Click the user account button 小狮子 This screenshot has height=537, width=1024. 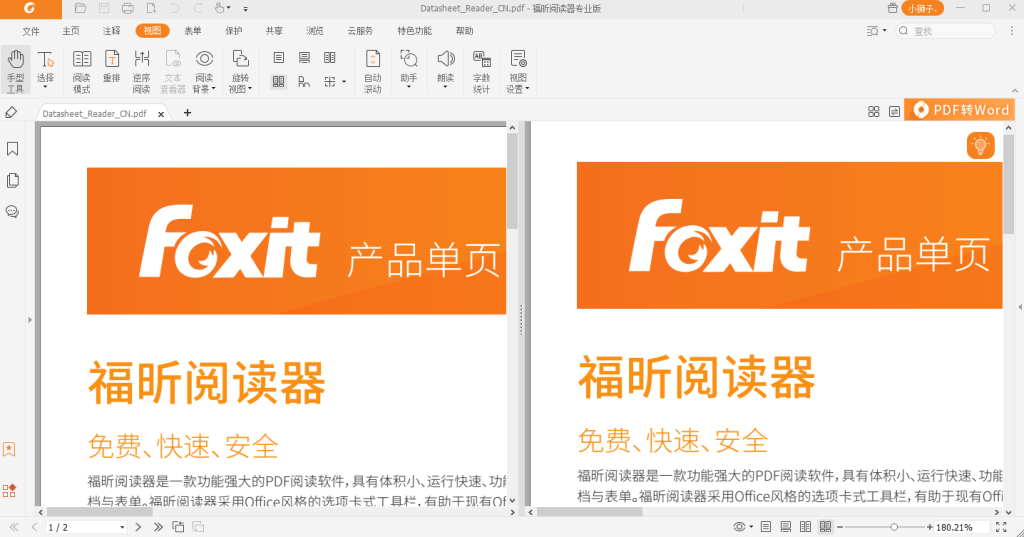922,8
